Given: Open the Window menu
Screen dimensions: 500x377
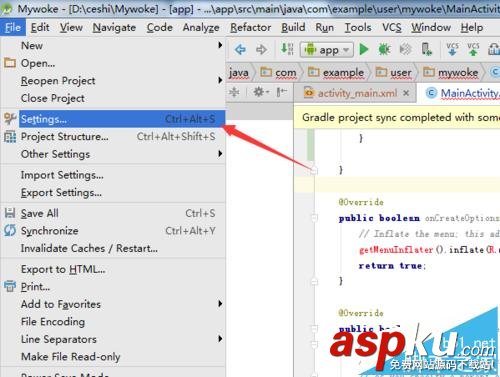Looking at the screenshot, I should coord(431,27).
